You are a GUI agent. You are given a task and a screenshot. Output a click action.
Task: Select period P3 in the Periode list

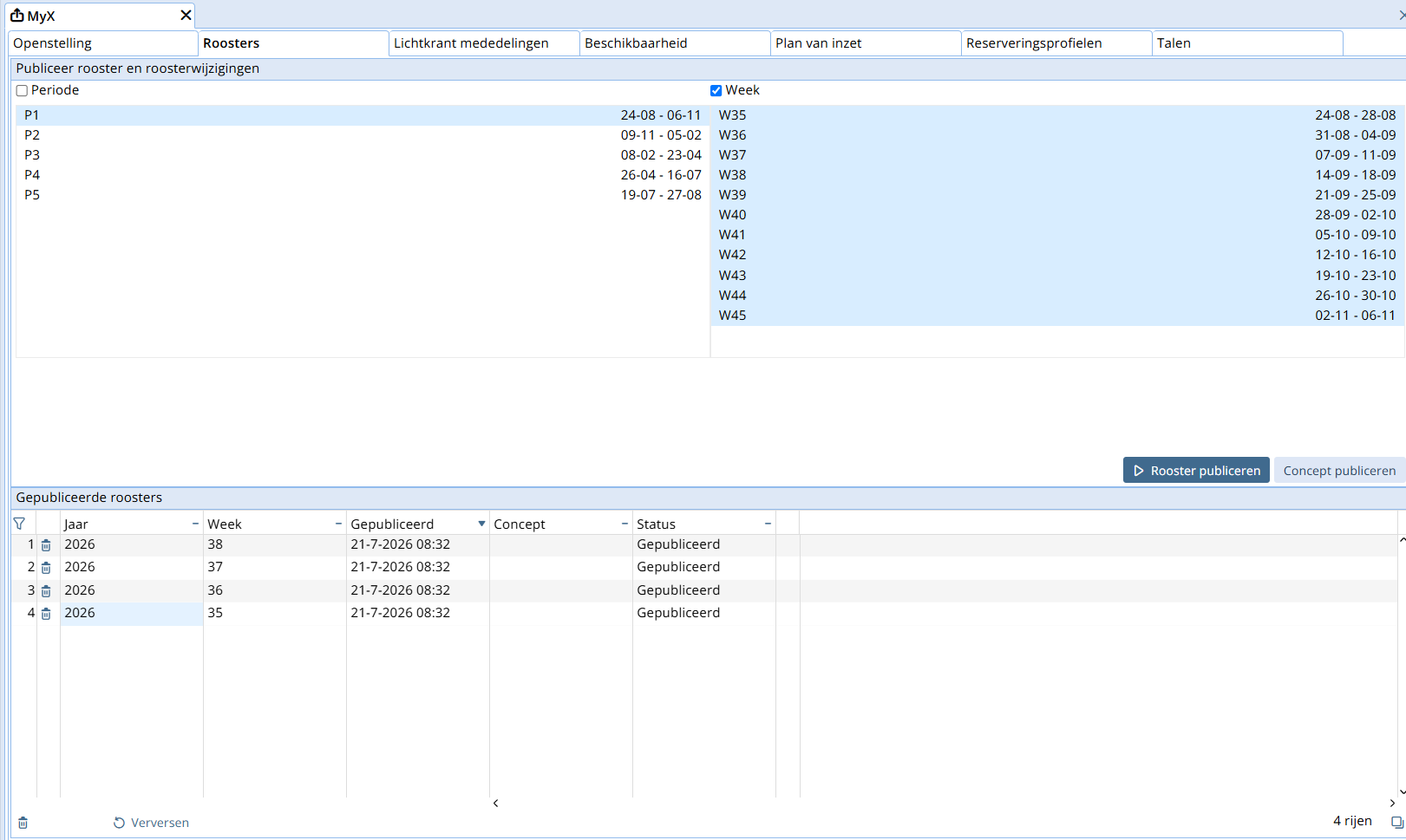click(x=363, y=155)
